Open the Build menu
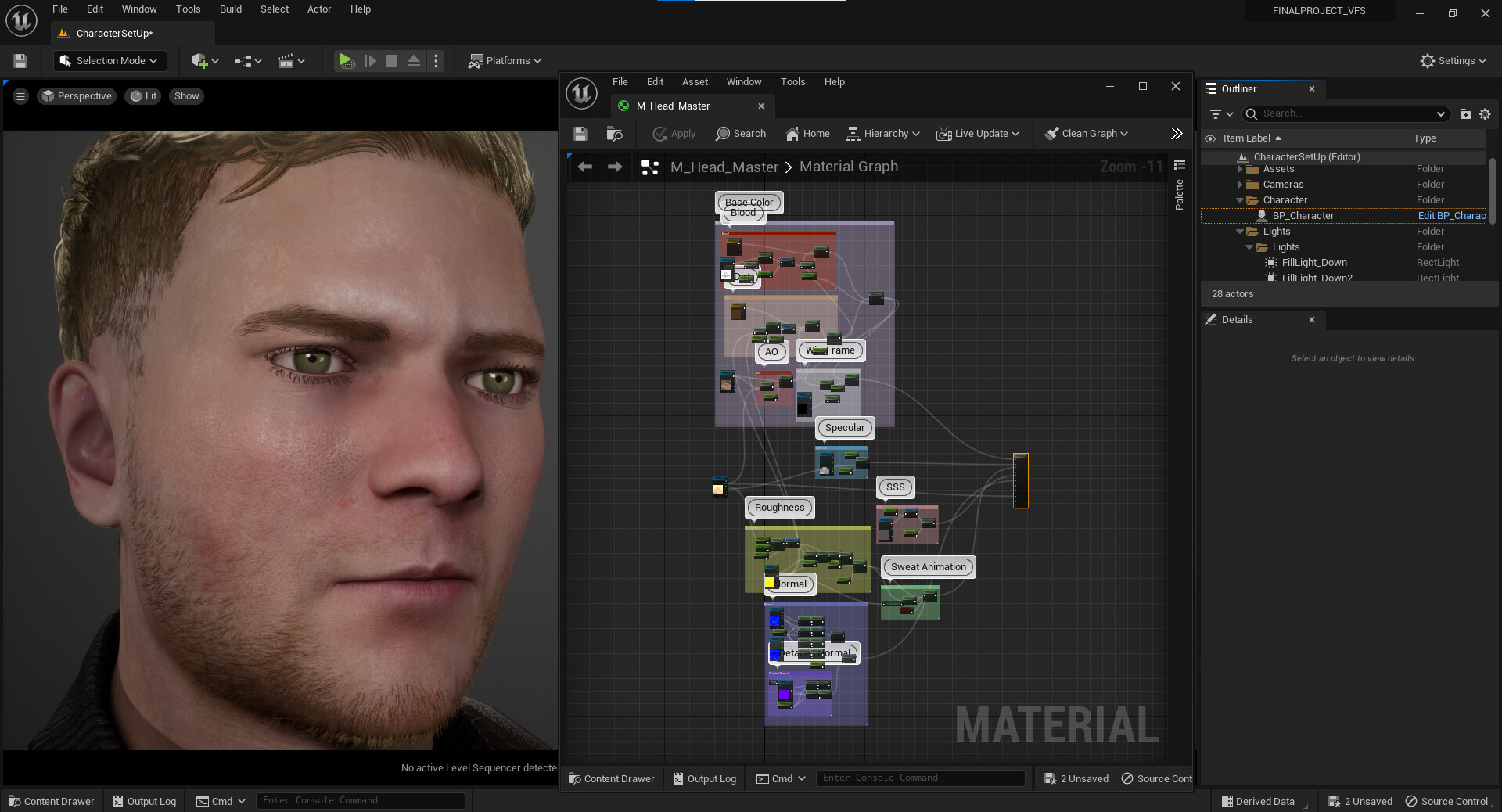This screenshot has width=1502, height=812. pyautogui.click(x=230, y=9)
